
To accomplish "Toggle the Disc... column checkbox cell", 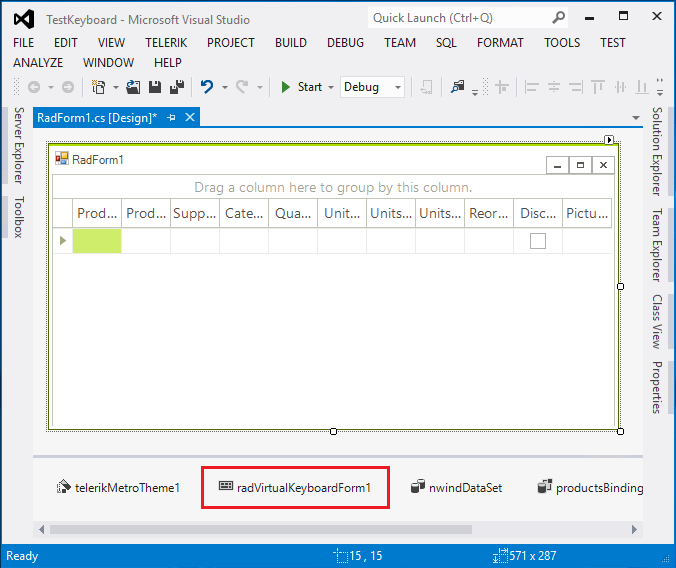I will click(x=538, y=241).
